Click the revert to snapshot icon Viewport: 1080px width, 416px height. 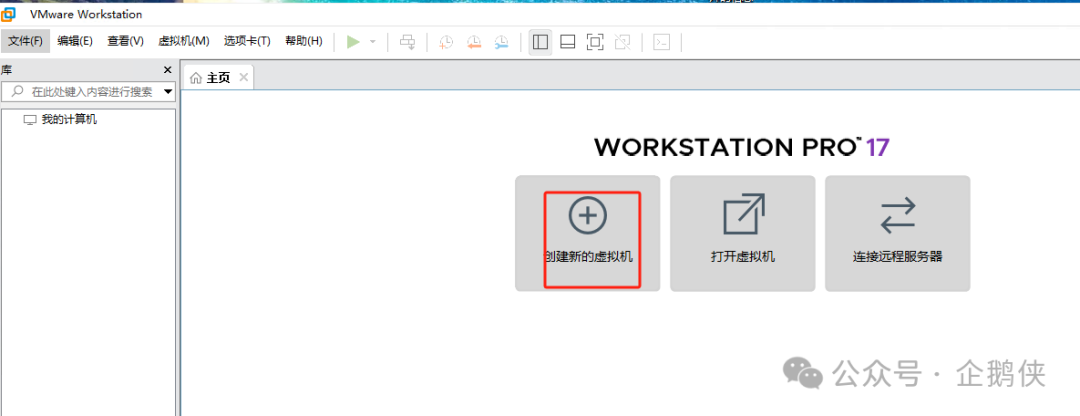[474, 42]
